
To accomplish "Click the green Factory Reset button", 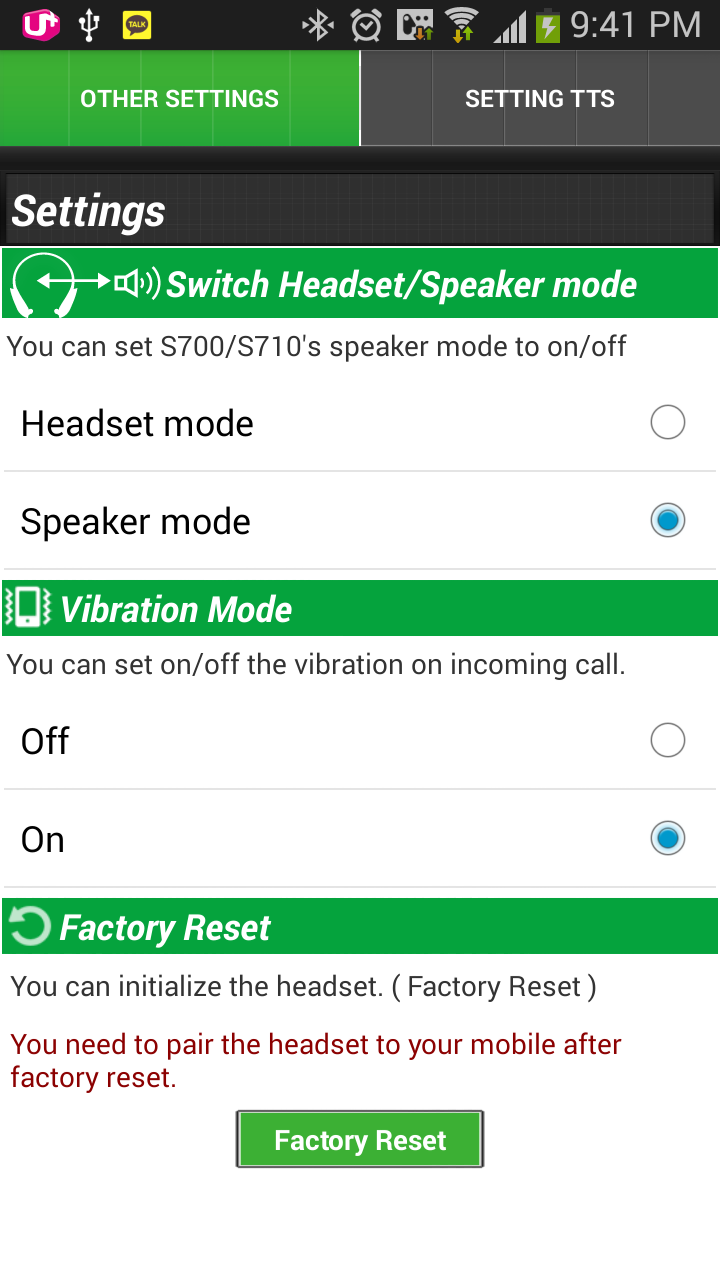I will [360, 1139].
